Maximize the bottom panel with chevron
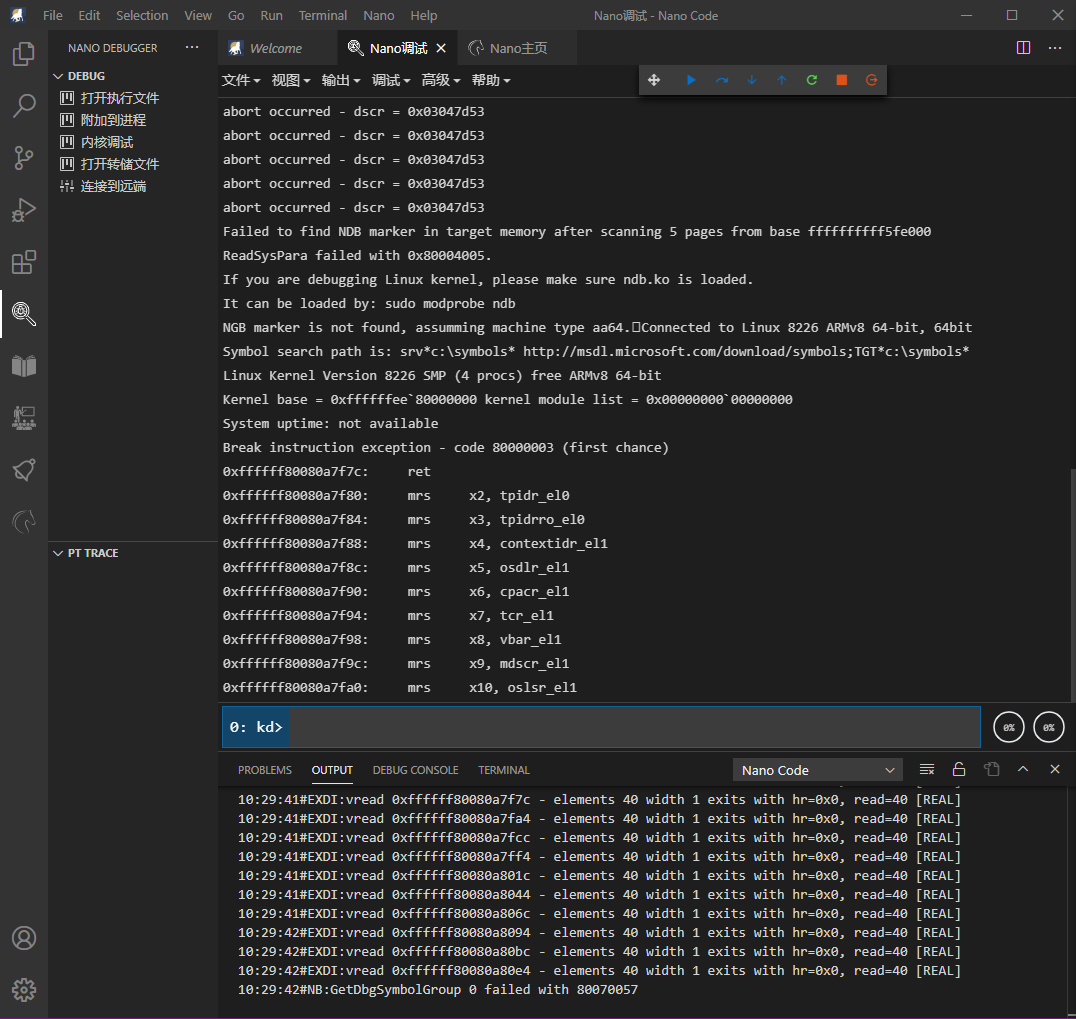Screen dimensions: 1076x1019 (x=1023, y=769)
